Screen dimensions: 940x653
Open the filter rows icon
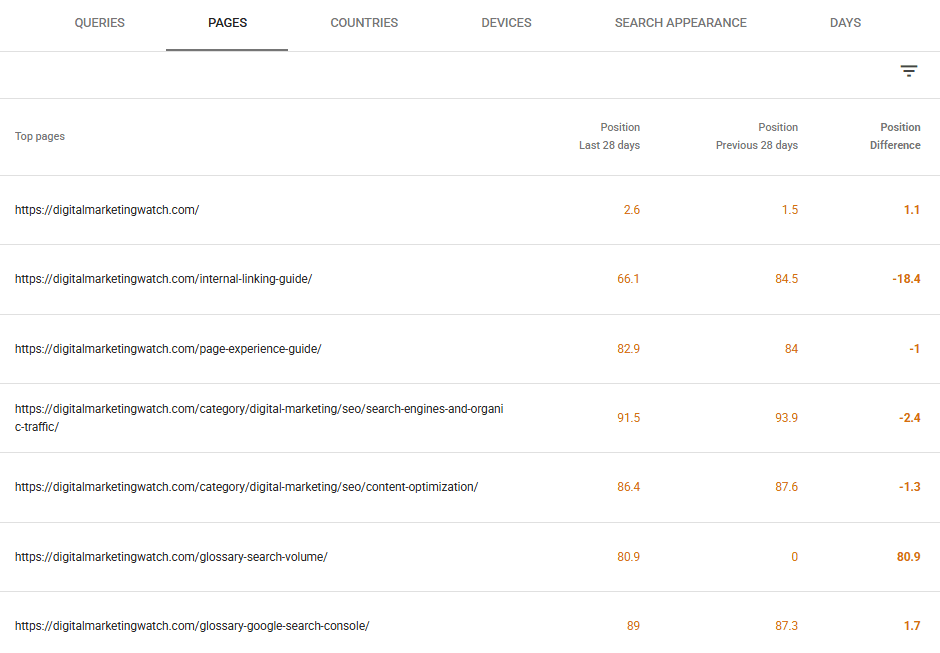click(909, 71)
